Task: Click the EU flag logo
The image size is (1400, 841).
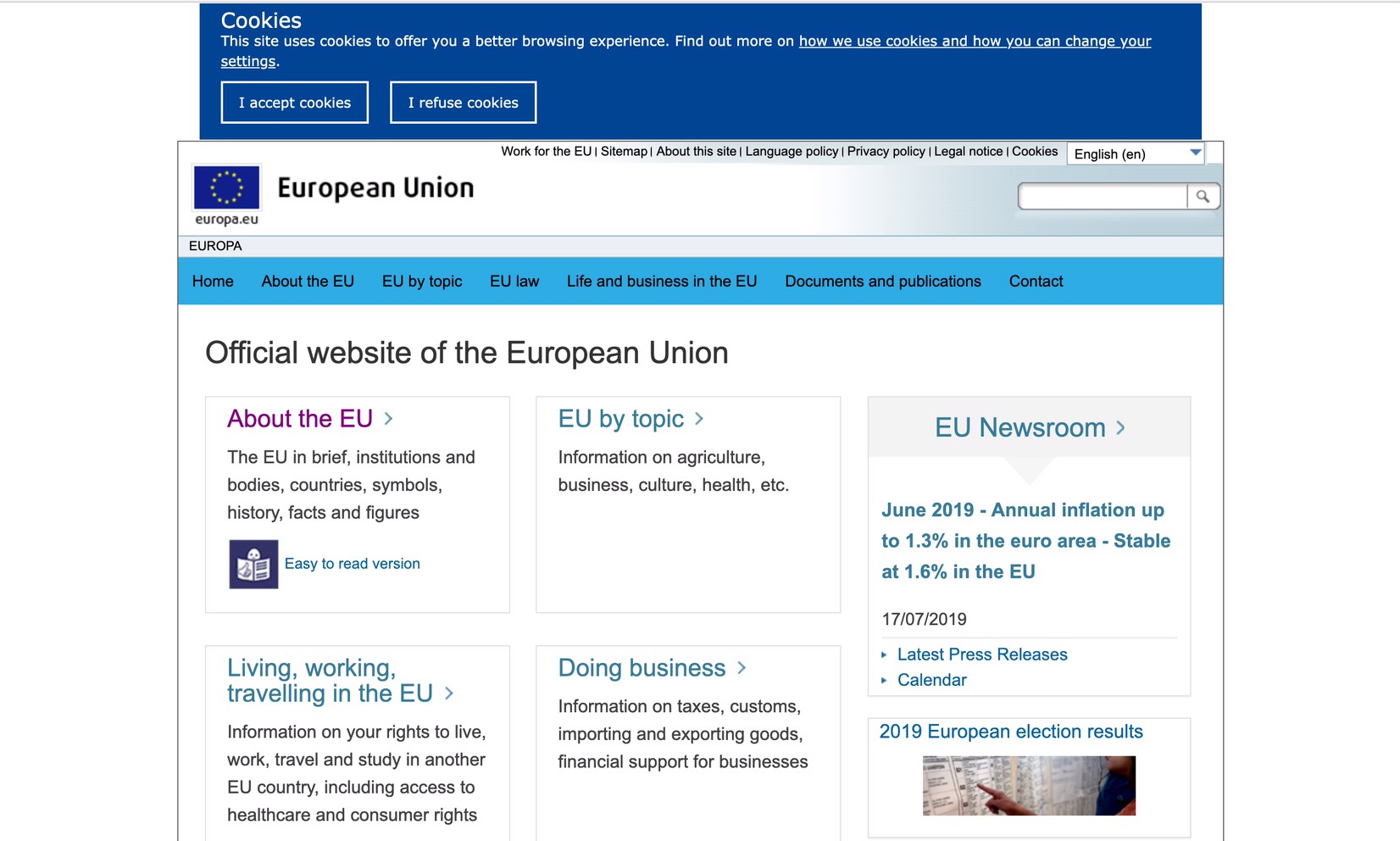Action: point(226,187)
